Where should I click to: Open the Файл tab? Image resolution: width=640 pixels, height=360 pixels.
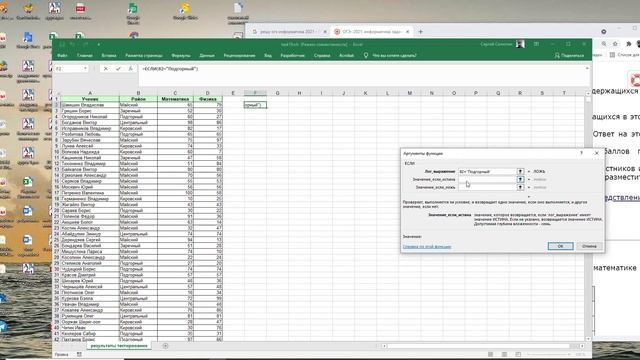point(62,56)
